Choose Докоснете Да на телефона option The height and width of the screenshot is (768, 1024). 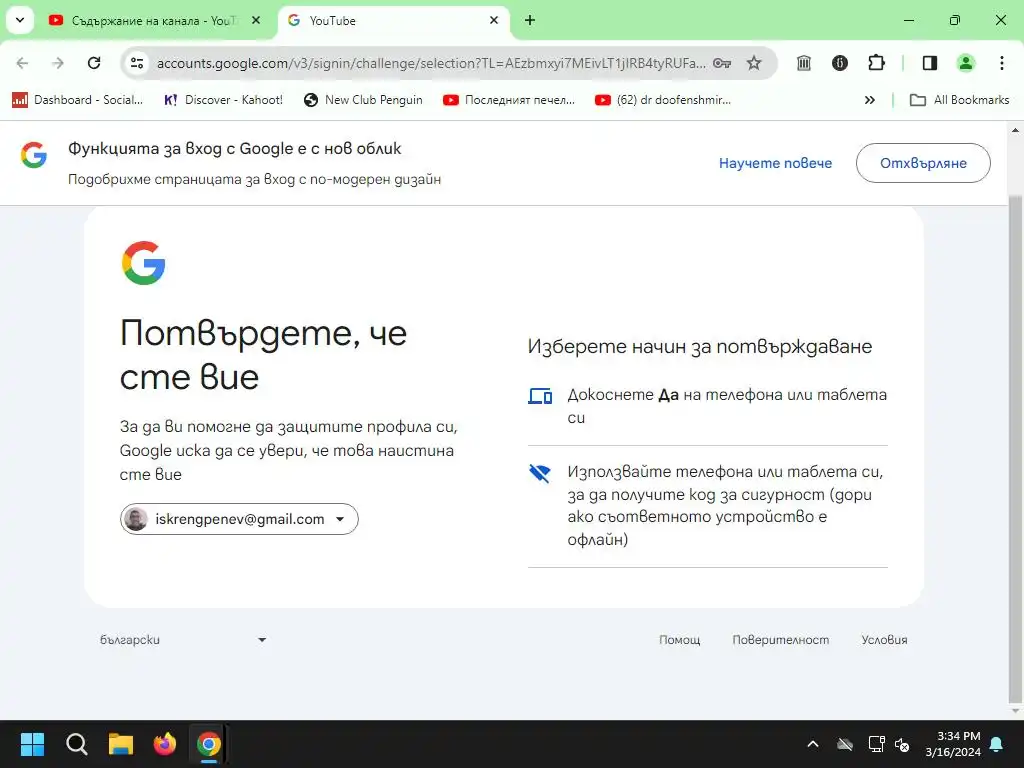[x=708, y=406]
